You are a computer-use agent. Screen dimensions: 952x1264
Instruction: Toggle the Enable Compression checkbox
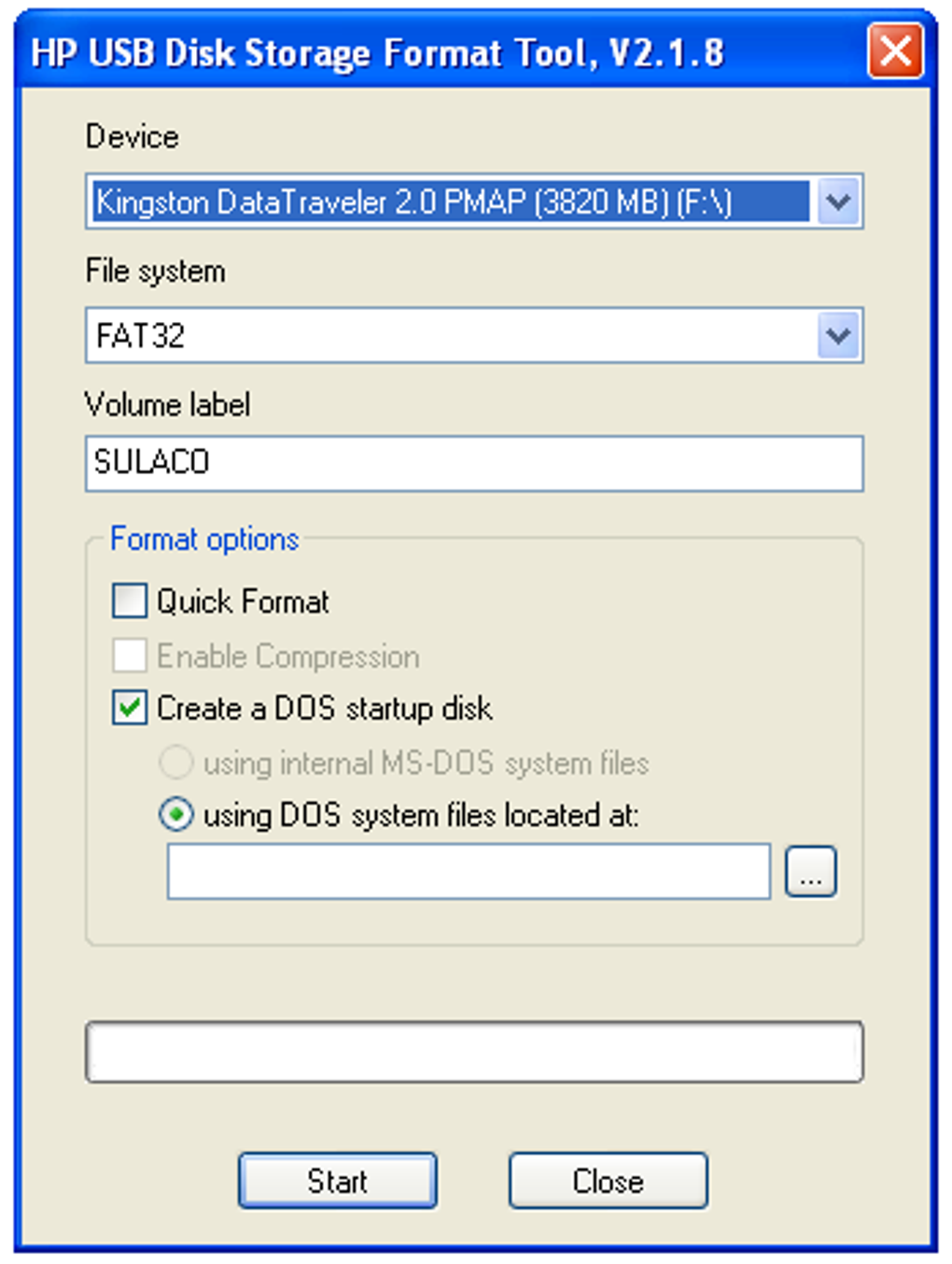point(130,655)
